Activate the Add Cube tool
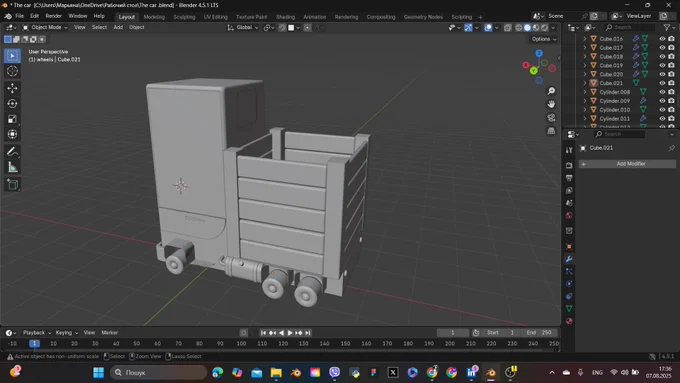The width and height of the screenshot is (680, 383). point(12,184)
